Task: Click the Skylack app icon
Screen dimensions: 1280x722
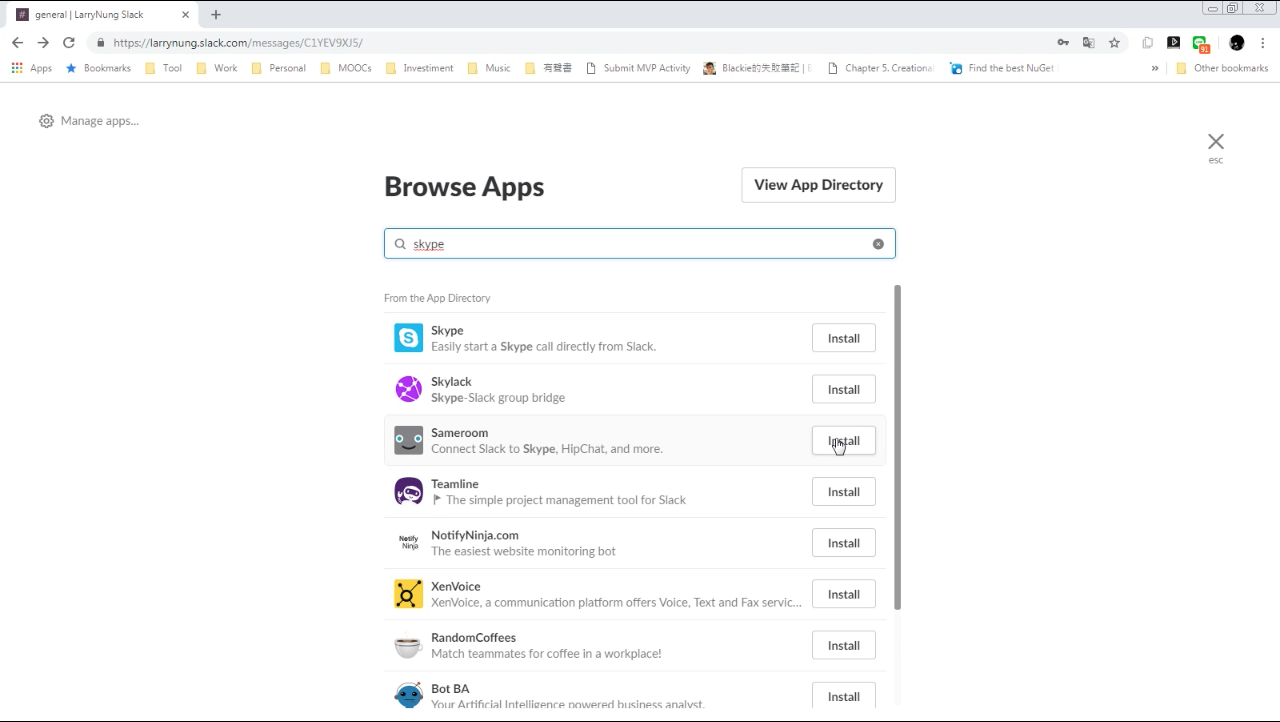Action: [x=408, y=389]
